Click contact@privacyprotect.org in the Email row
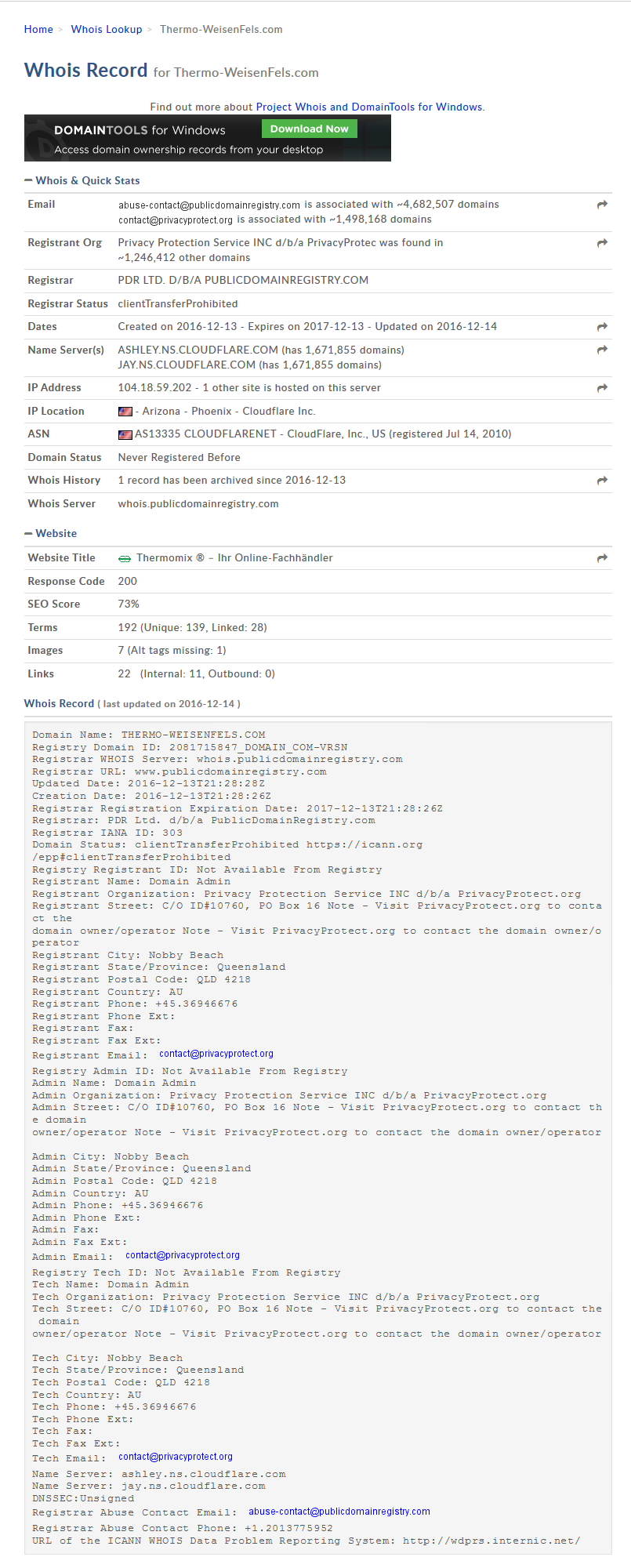Screen dimensions: 631x1568 pos(176,220)
